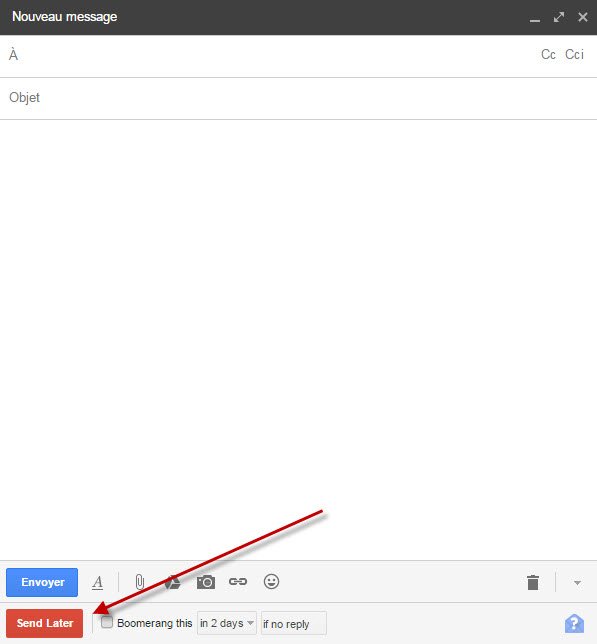Discard draft with trash icon
The image size is (597, 644).
pyautogui.click(x=533, y=582)
